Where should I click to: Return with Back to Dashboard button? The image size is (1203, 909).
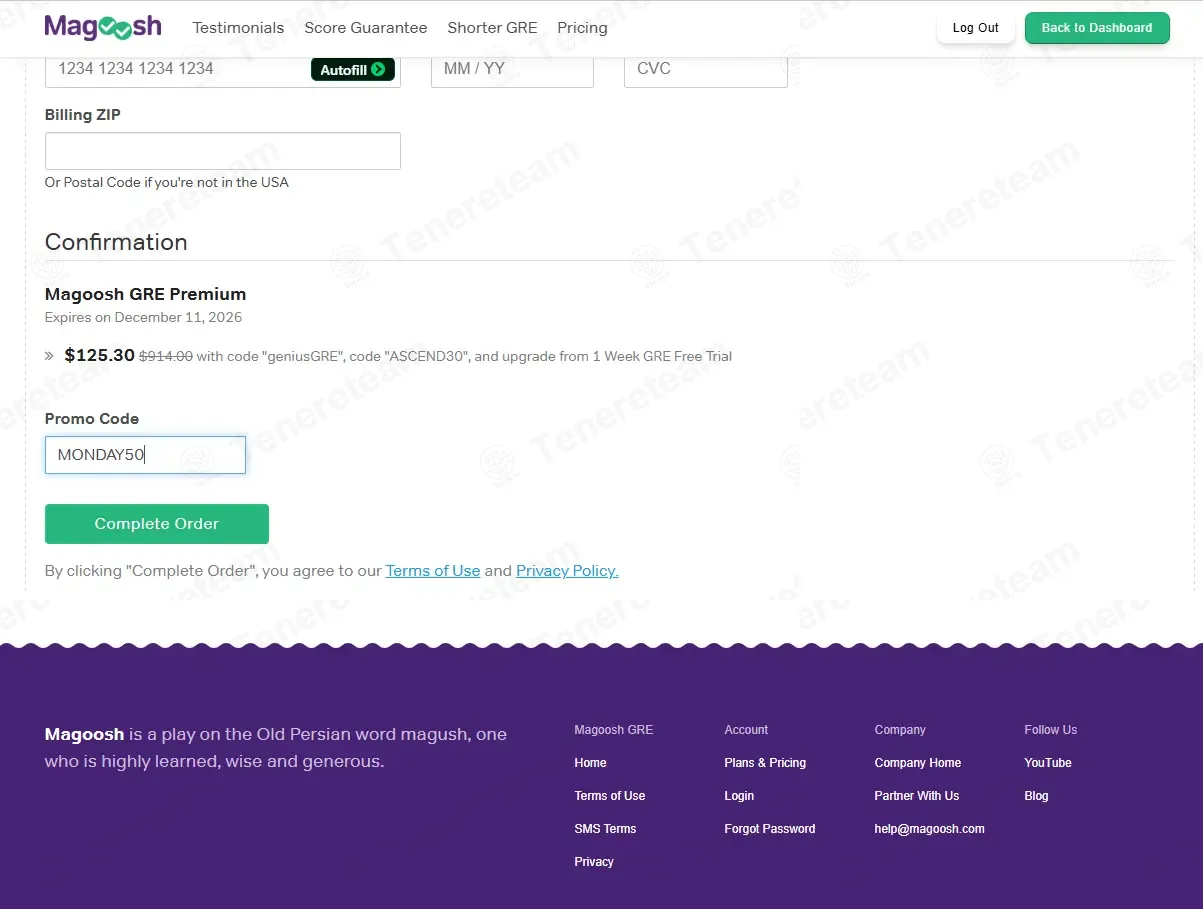pos(1097,28)
